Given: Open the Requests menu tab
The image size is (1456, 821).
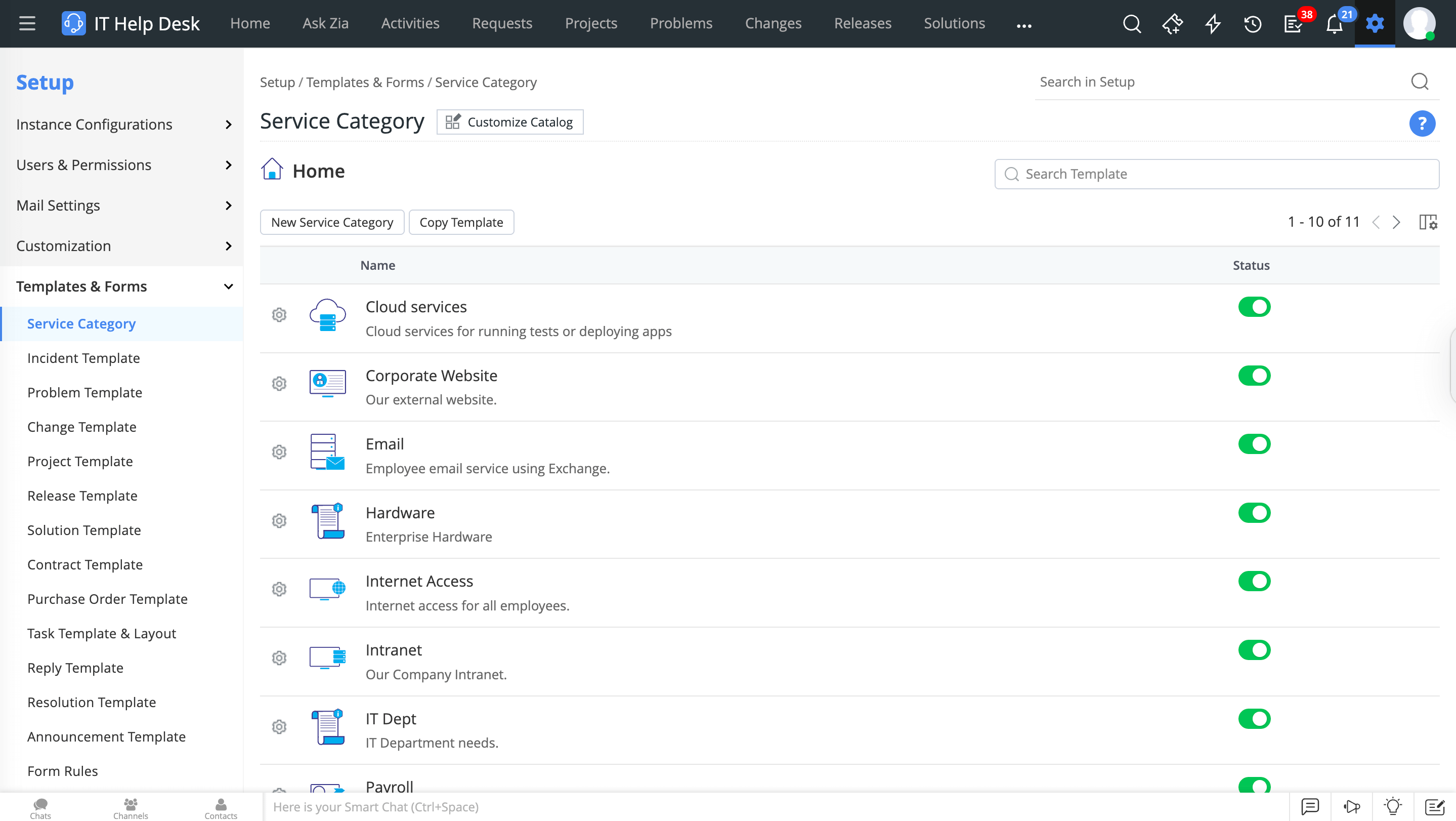Looking at the screenshot, I should tap(502, 24).
